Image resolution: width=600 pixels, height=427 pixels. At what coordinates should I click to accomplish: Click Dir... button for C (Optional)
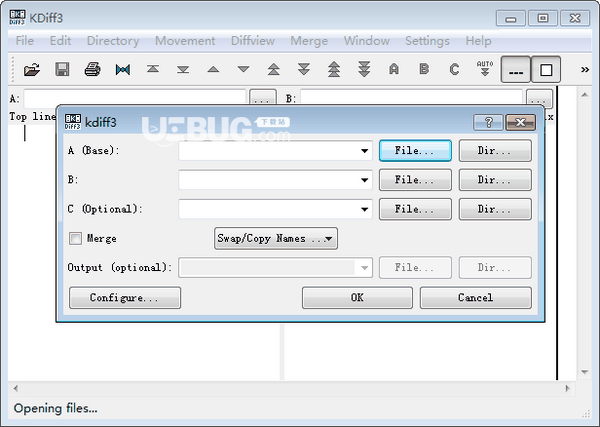point(495,209)
